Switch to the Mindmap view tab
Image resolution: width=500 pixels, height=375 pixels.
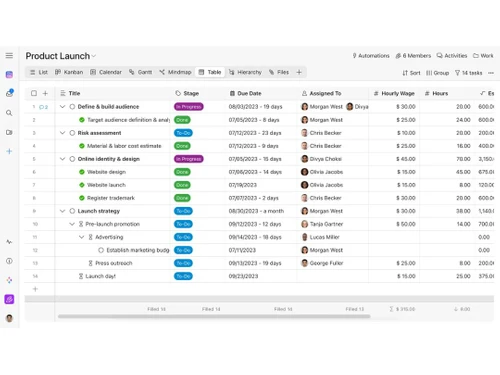pos(175,72)
